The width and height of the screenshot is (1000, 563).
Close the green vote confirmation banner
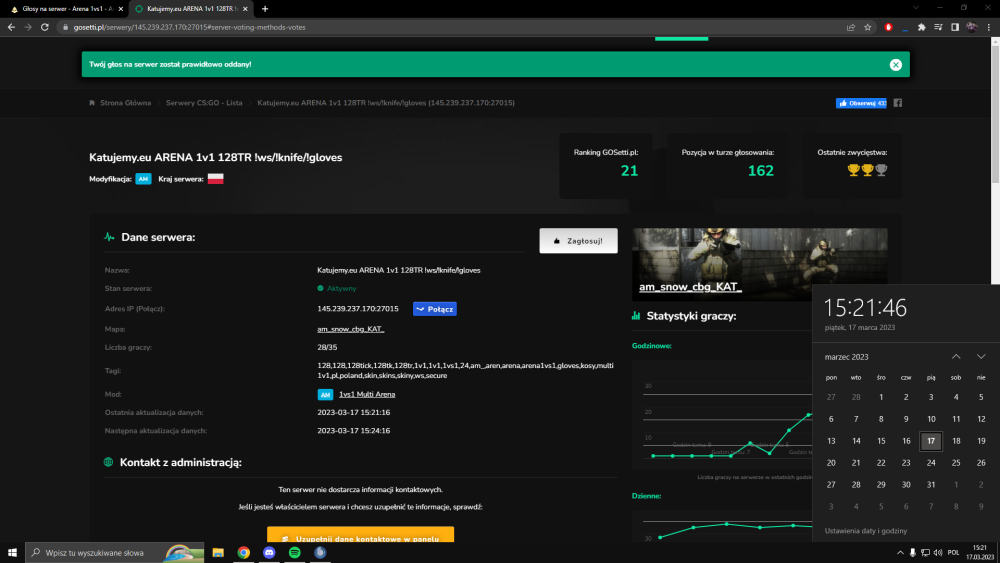coord(895,64)
